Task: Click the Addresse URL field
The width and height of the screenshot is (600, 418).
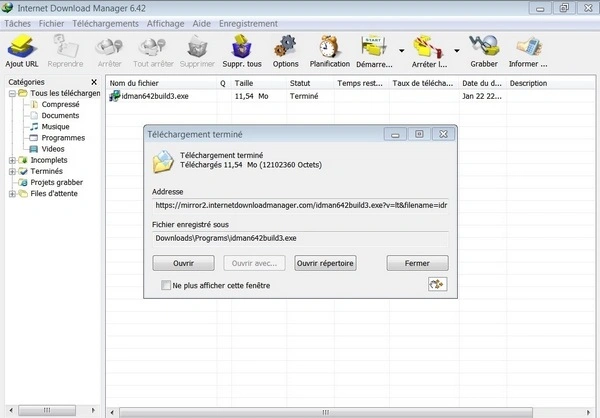Action: [300, 205]
